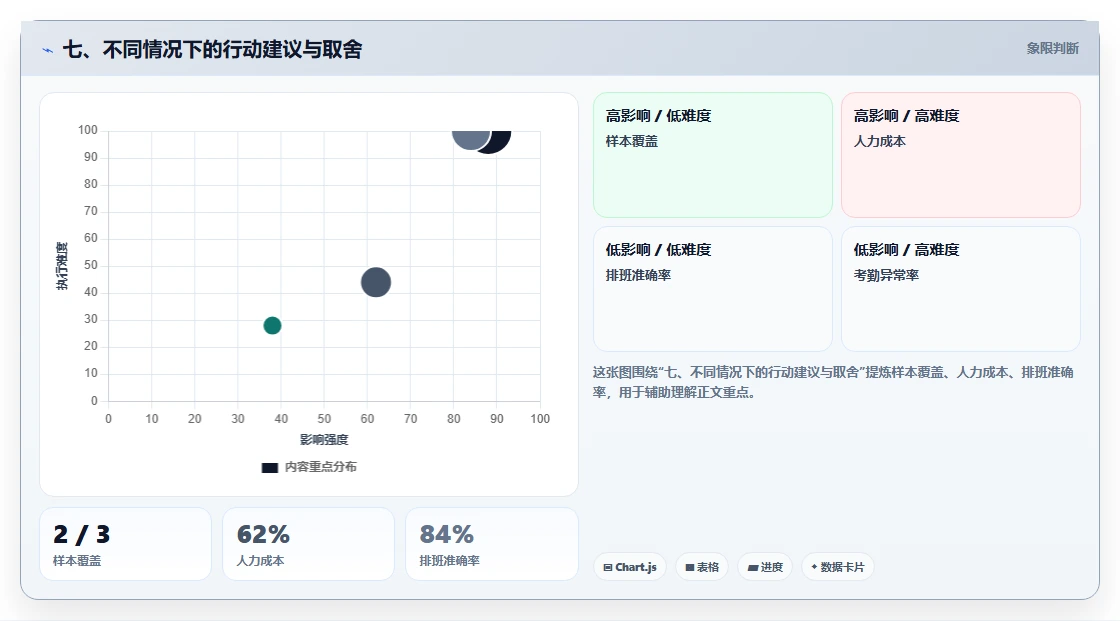Open the 高影响 / 高难度 quadrant card
1120x621 pixels.
tap(961, 155)
